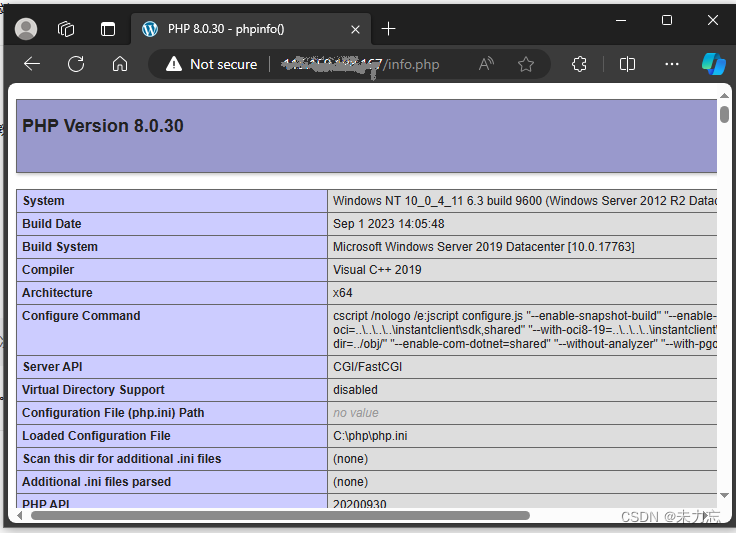Image resolution: width=736 pixels, height=533 pixels.
Task: Click the Virtual Directory Support label
Action: [x=93, y=390]
